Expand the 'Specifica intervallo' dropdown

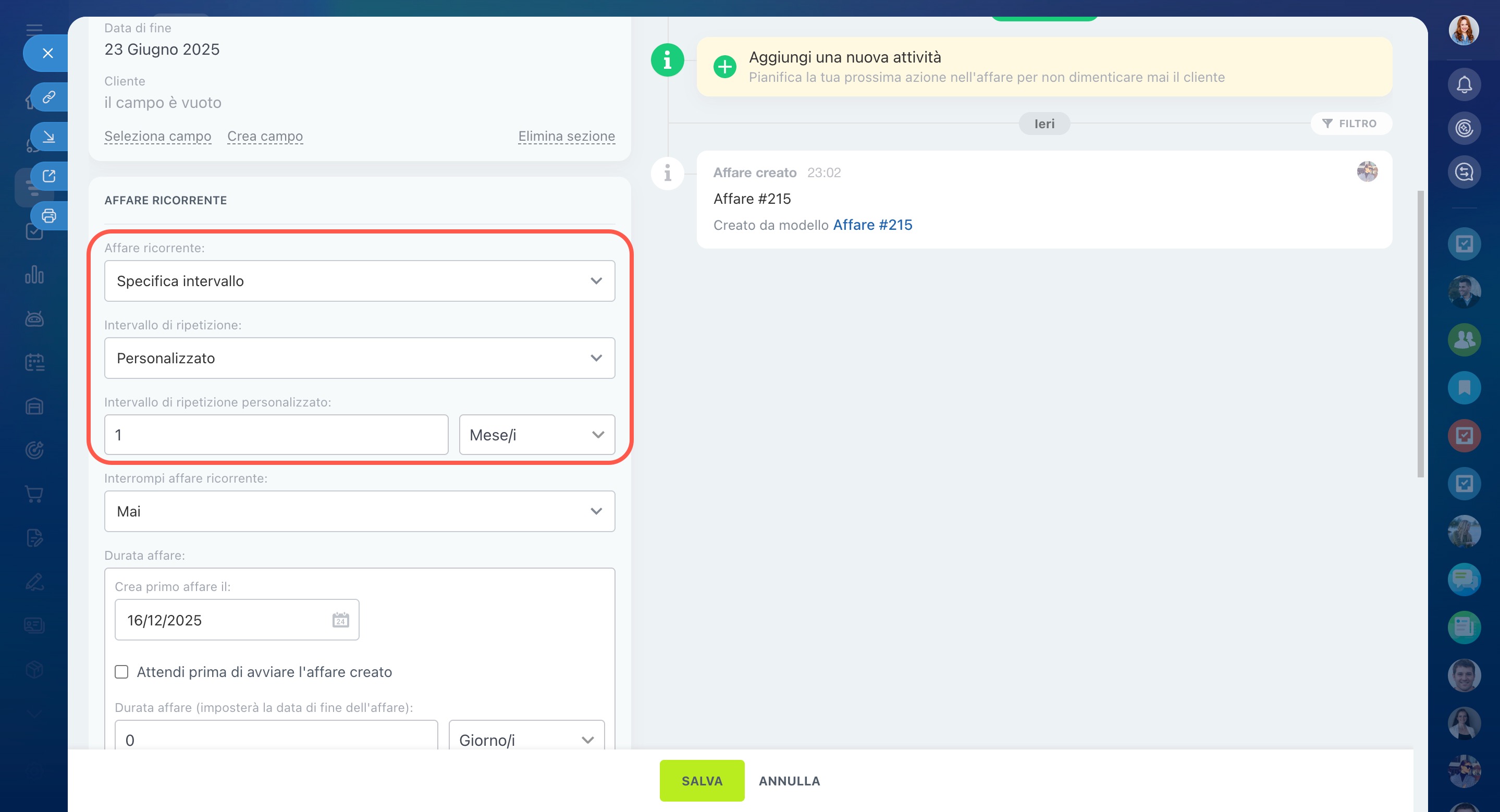pyautogui.click(x=359, y=281)
